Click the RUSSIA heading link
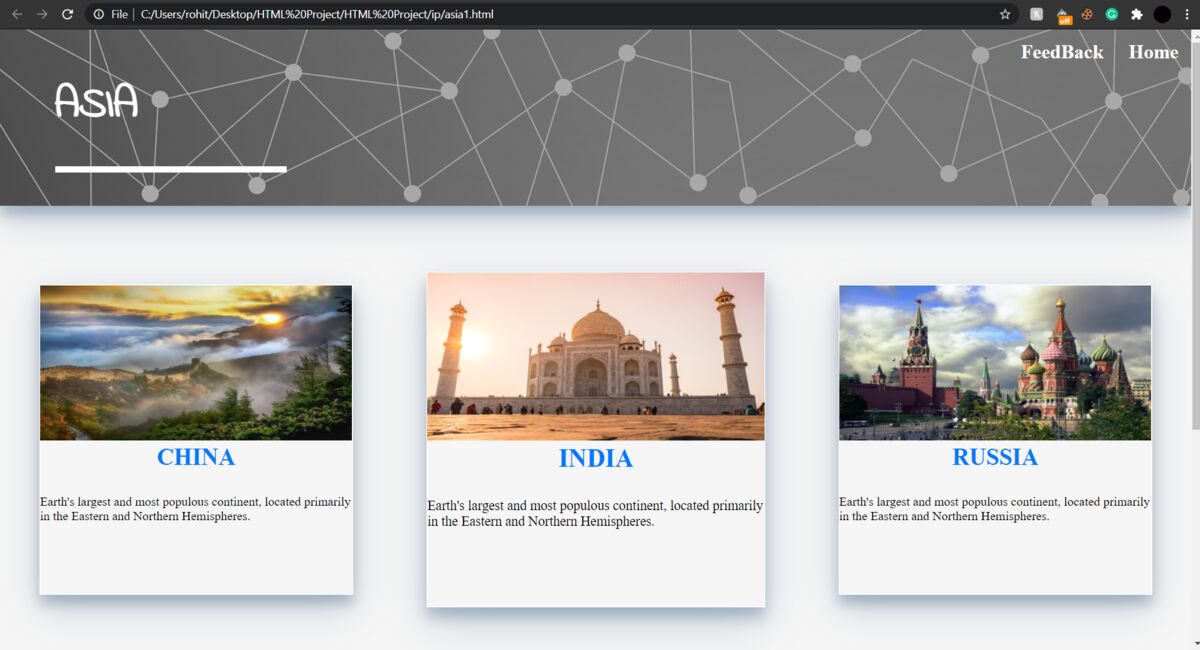1200x650 pixels. pyautogui.click(x=995, y=457)
